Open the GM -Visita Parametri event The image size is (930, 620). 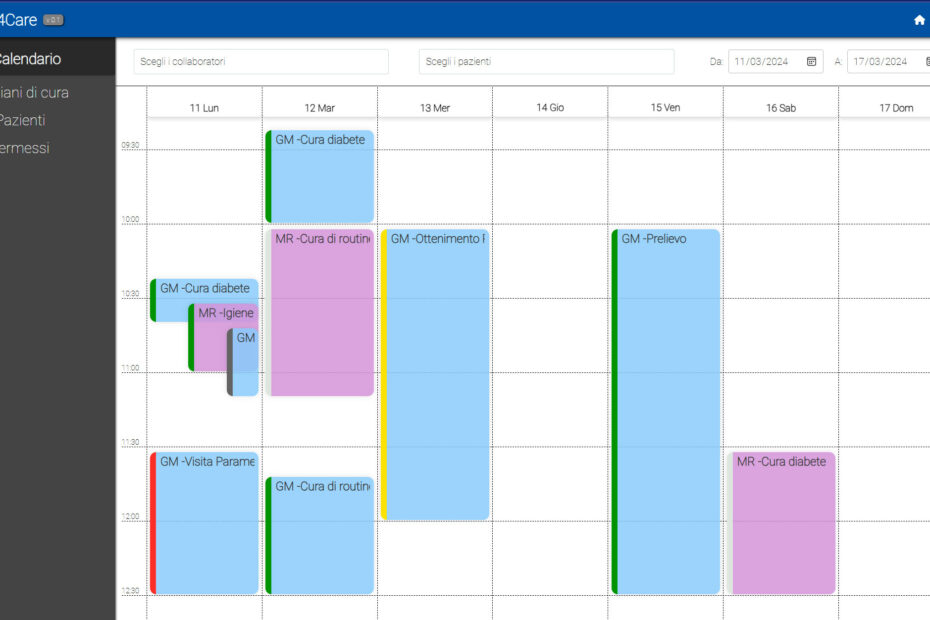coord(204,523)
